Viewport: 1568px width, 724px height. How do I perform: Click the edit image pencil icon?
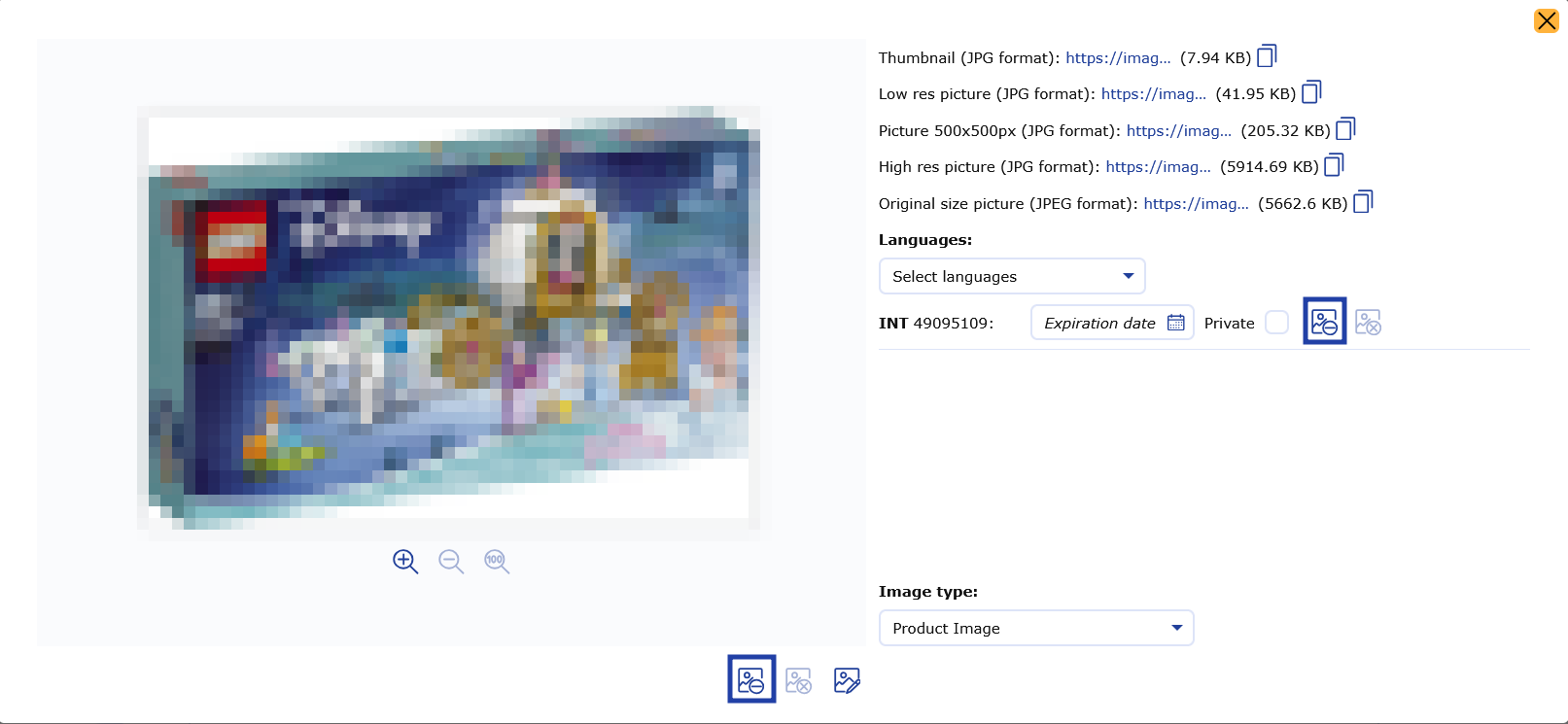tap(847, 680)
